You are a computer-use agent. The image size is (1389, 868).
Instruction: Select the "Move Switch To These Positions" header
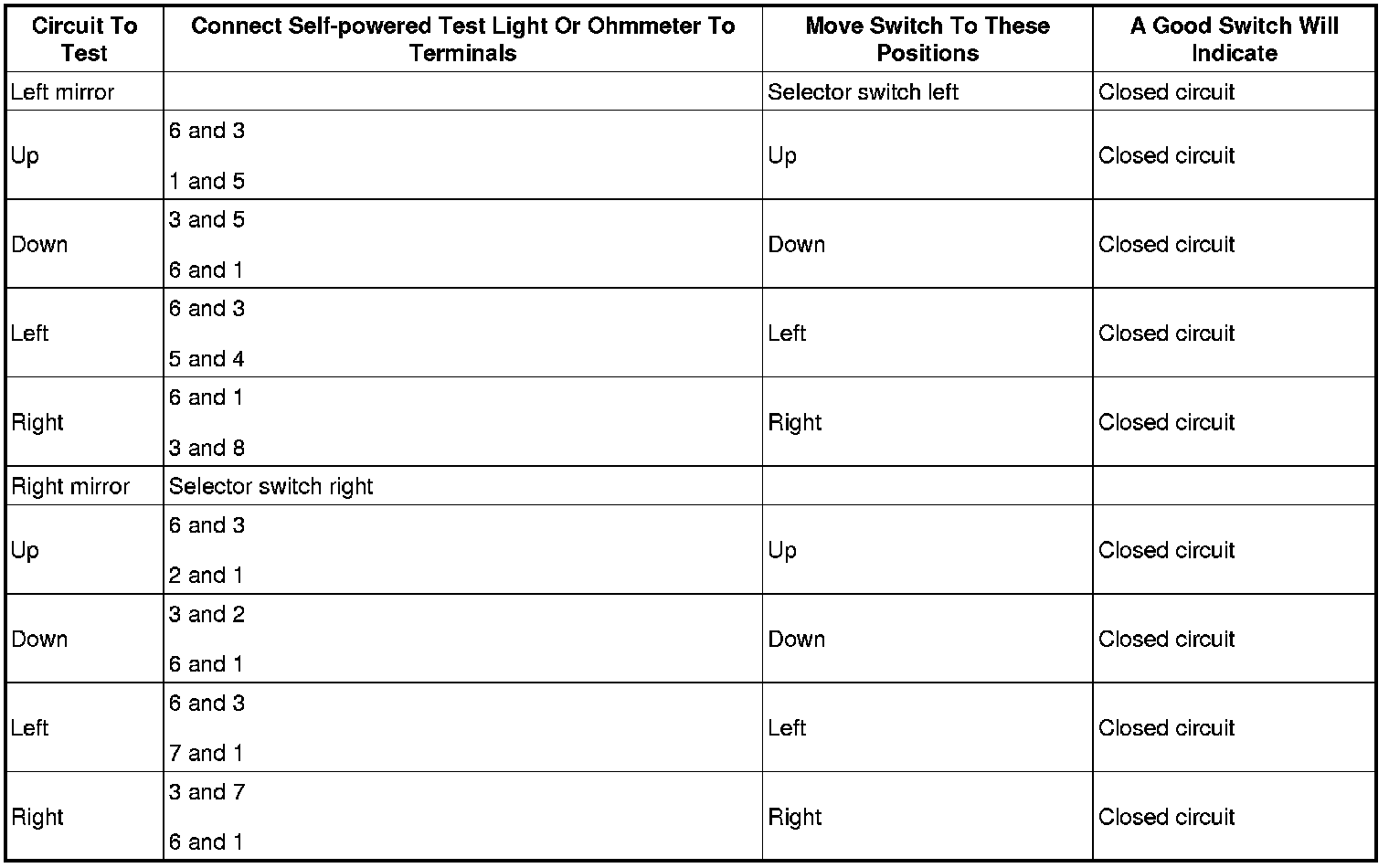pyautogui.click(x=927, y=39)
